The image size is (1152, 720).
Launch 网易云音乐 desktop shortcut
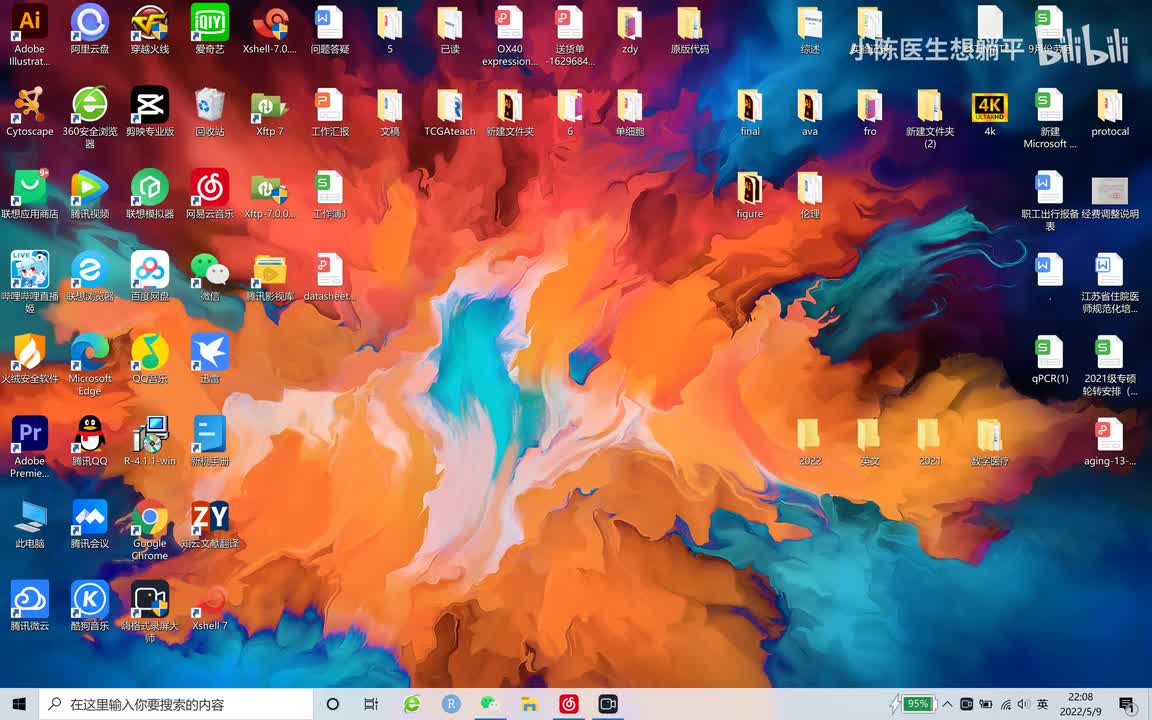[x=209, y=193]
